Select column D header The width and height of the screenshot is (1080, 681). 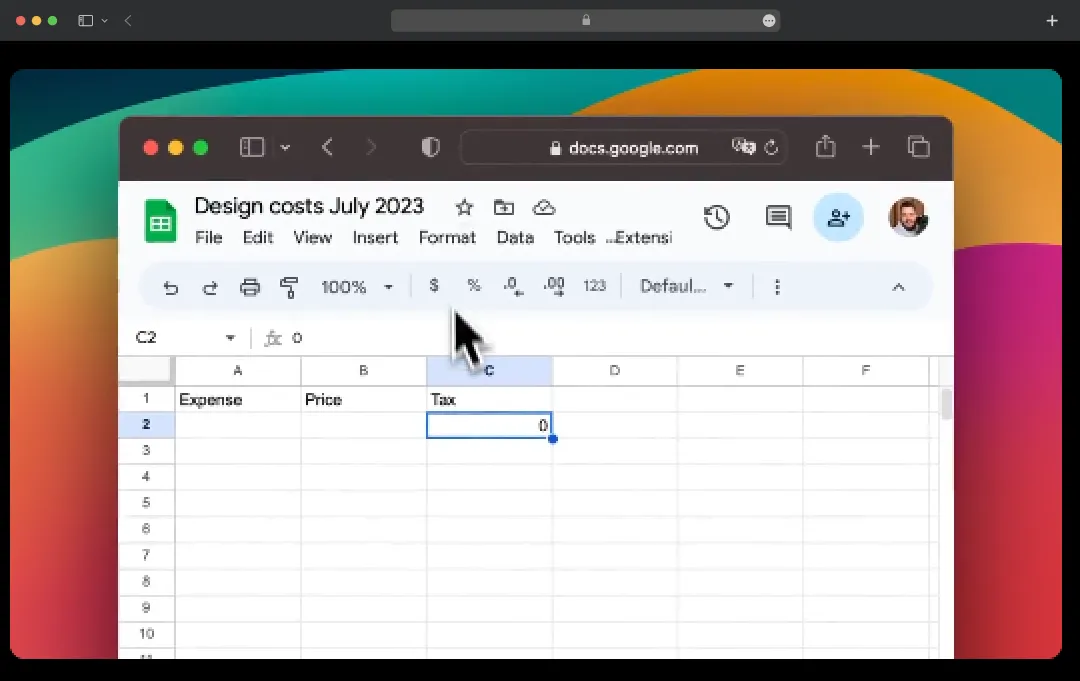pyautogui.click(x=614, y=370)
